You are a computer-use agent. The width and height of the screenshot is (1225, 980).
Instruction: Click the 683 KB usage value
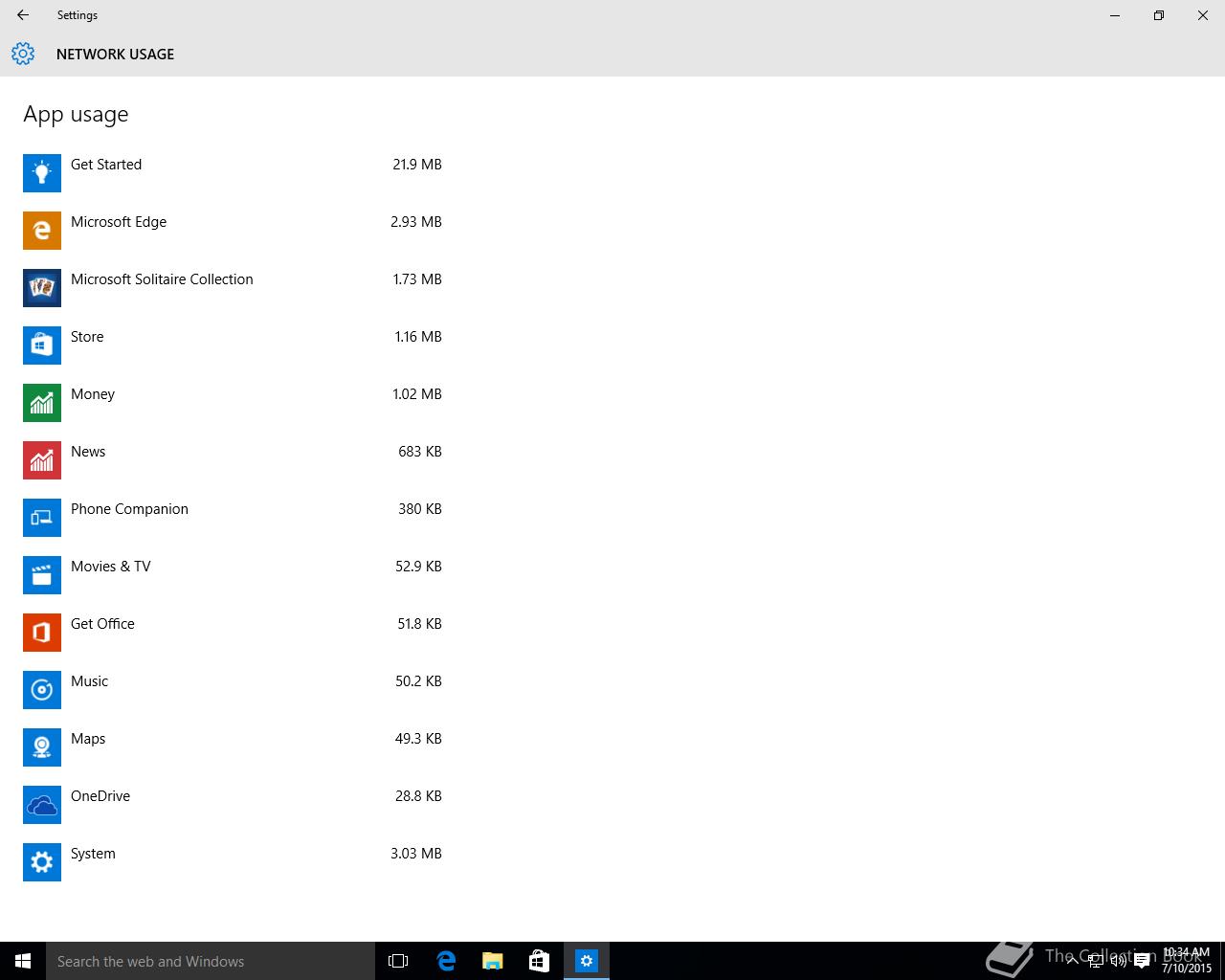pos(420,452)
